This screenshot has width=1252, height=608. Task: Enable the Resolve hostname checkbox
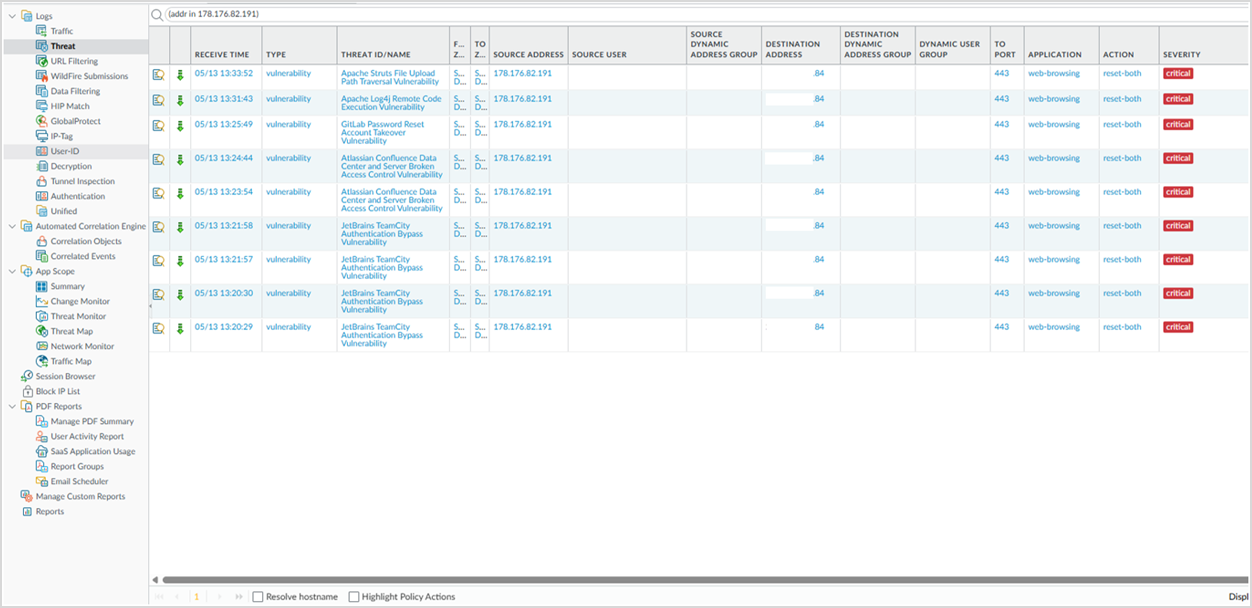click(x=258, y=597)
